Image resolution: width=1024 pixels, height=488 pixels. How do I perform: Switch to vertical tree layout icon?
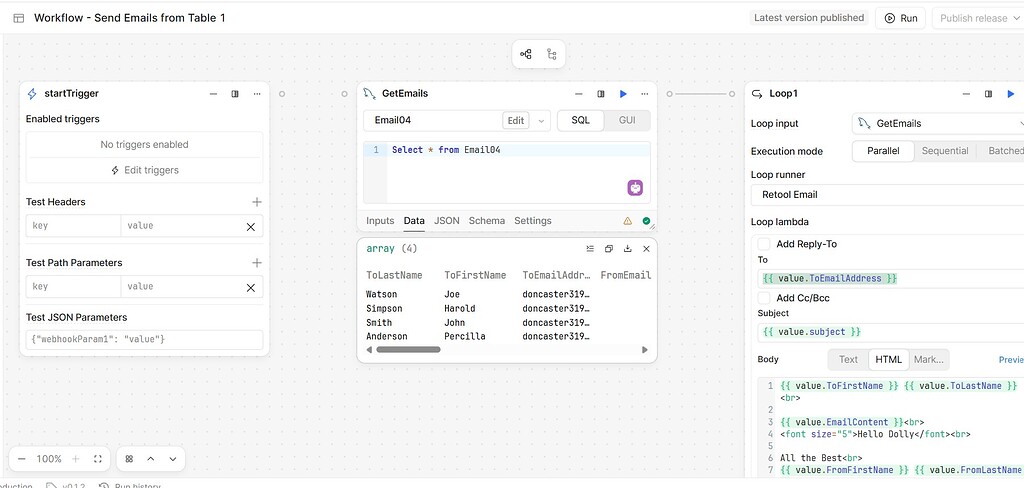click(x=552, y=54)
